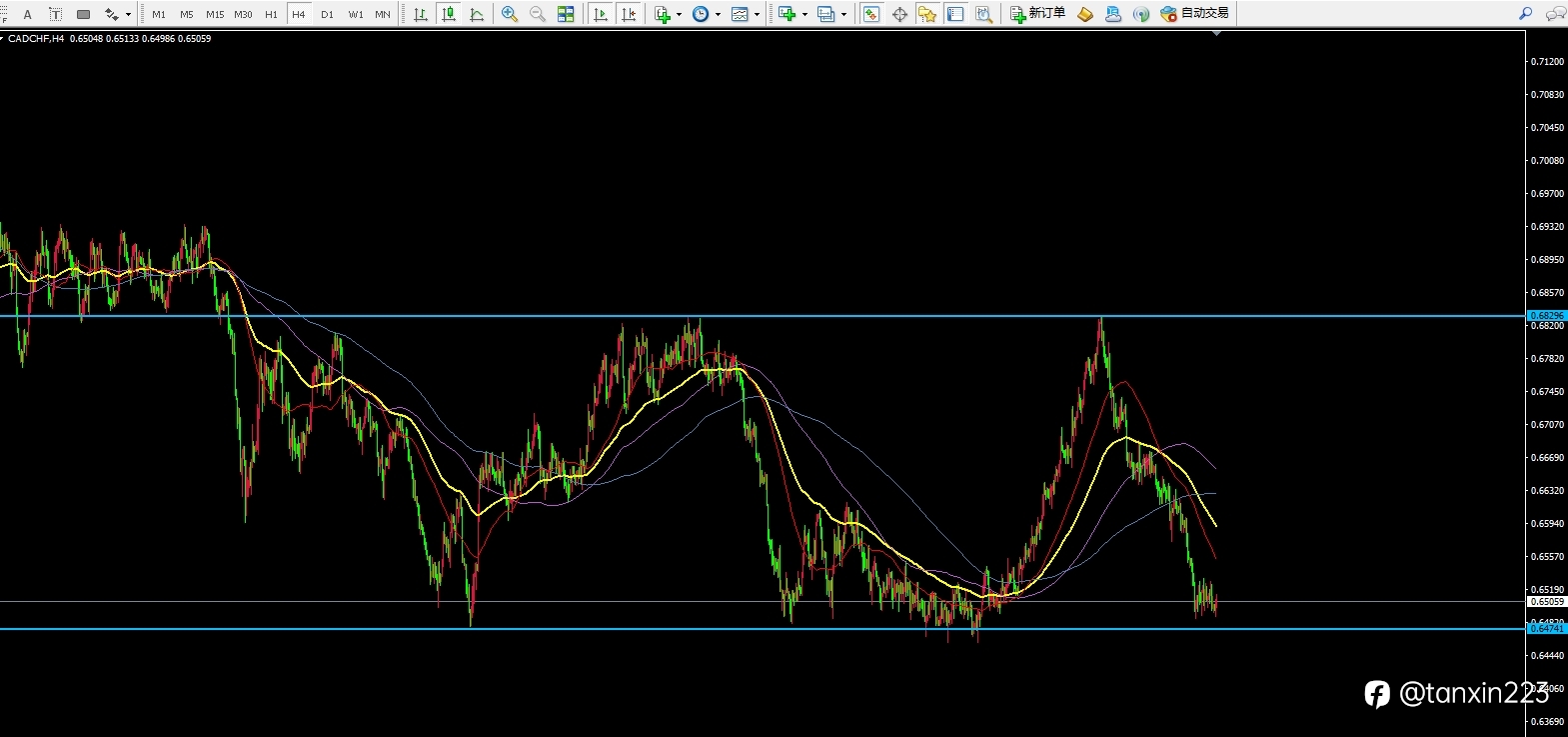Tile chart windows
Screen dimensions: 1568x737
point(566,14)
